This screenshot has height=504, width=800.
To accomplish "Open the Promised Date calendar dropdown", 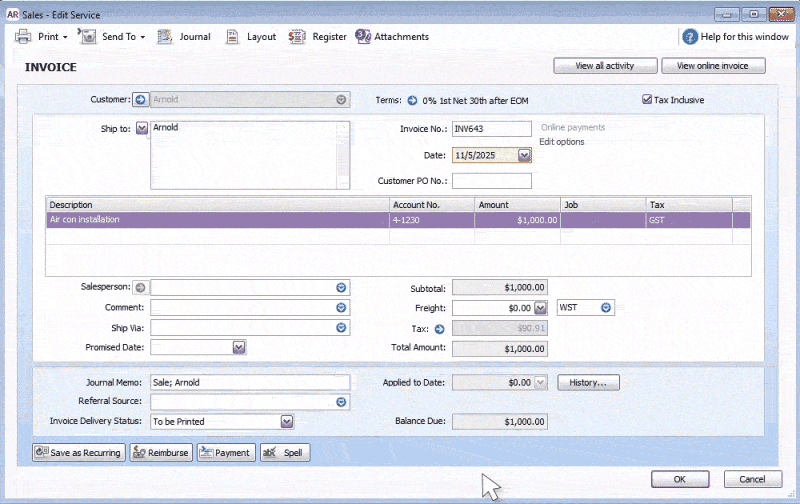I will pyautogui.click(x=239, y=347).
